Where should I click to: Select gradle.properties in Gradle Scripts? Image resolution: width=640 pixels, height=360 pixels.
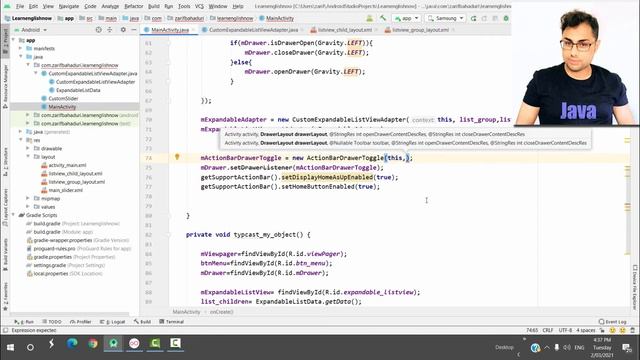click(x=54, y=257)
